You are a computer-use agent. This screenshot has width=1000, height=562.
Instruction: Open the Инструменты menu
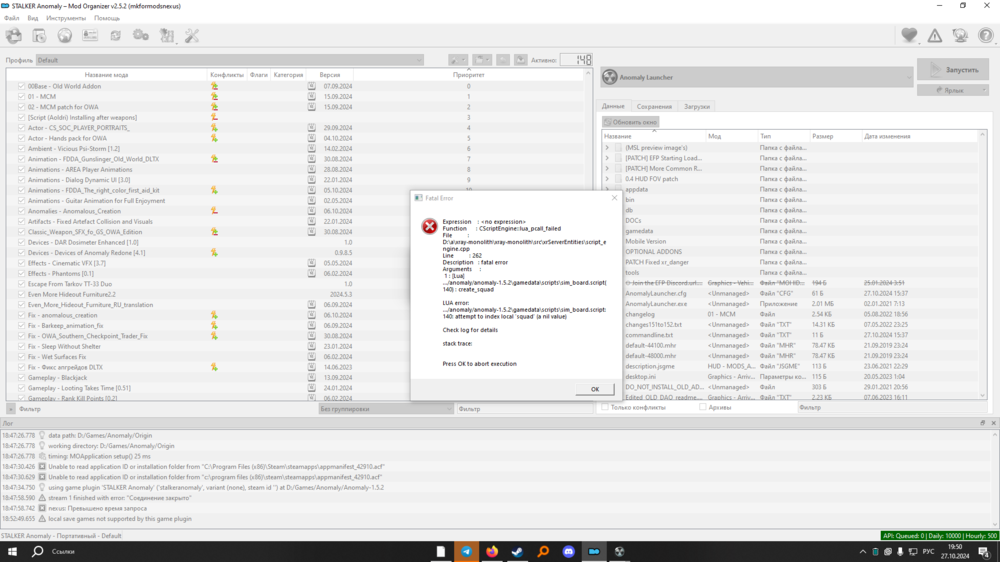point(66,18)
